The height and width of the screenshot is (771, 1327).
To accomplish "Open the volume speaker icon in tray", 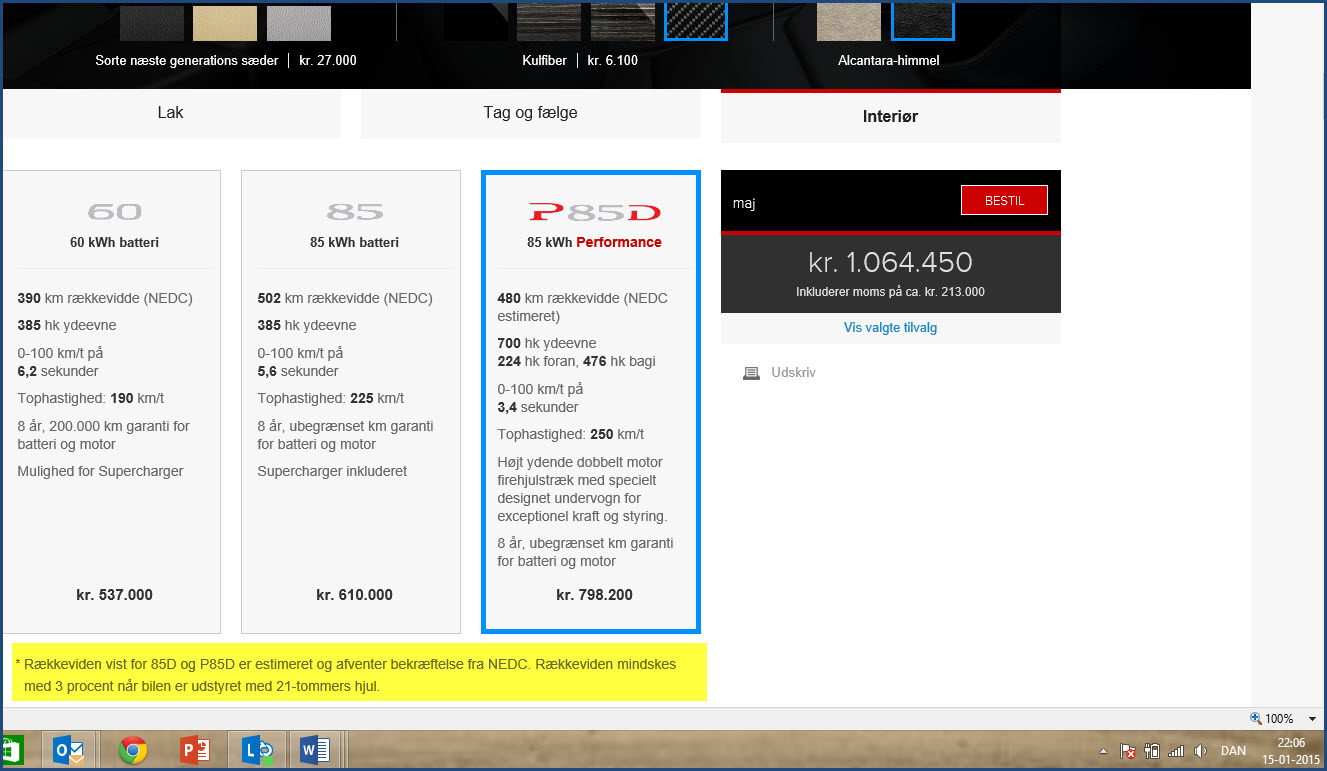I will tap(1201, 751).
